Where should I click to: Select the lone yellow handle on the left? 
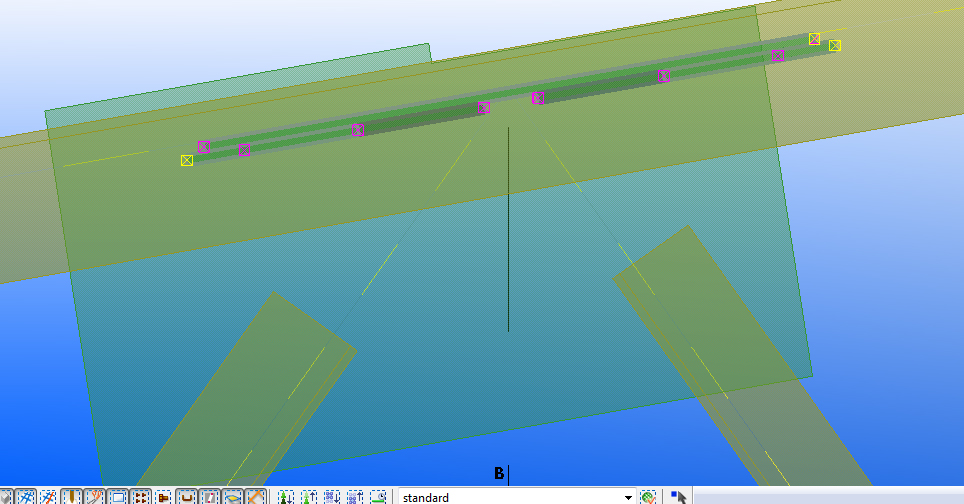pos(187,160)
